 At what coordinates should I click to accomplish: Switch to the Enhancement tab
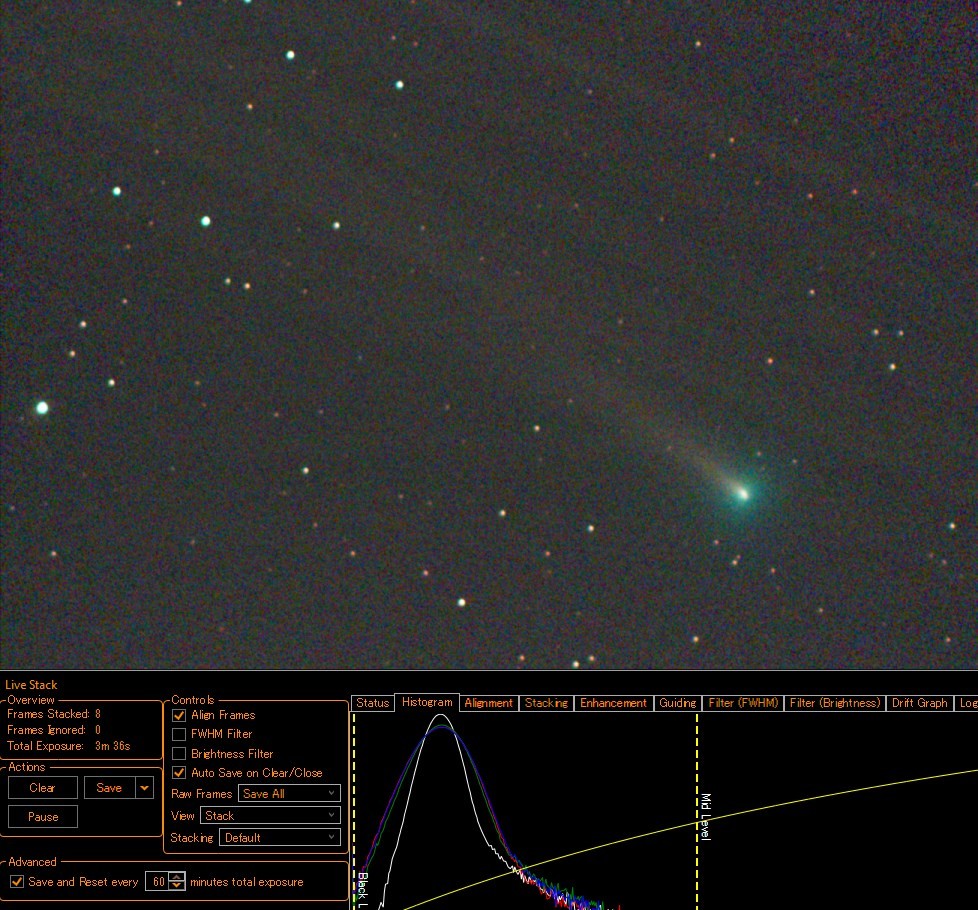coord(613,703)
